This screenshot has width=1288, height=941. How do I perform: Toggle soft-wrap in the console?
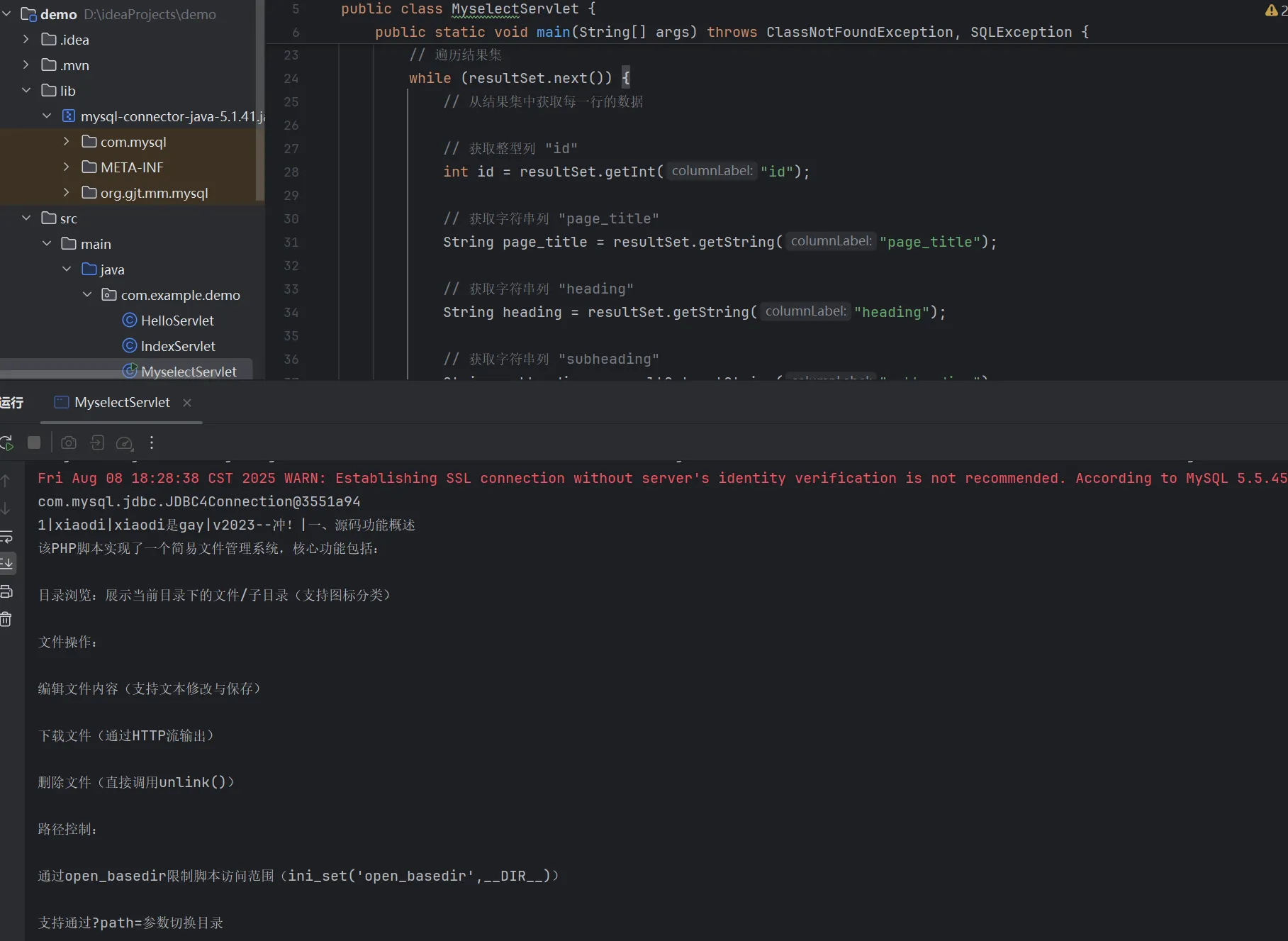6,536
